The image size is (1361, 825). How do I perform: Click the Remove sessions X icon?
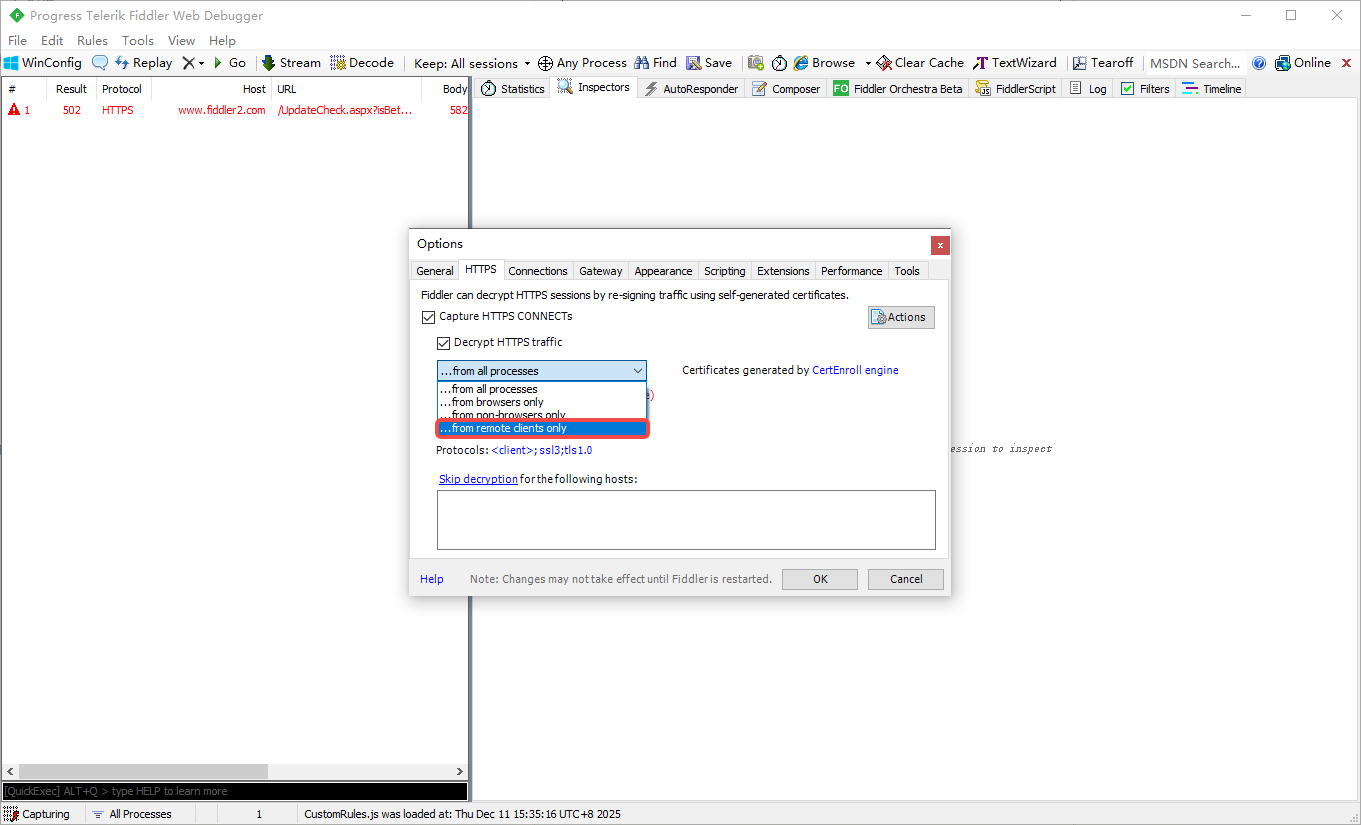pyautogui.click(x=188, y=63)
